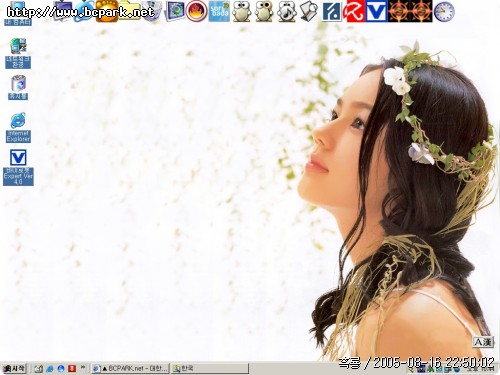Launch the blue 'fa' icon
This screenshot has width=500, height=375.
point(332,11)
